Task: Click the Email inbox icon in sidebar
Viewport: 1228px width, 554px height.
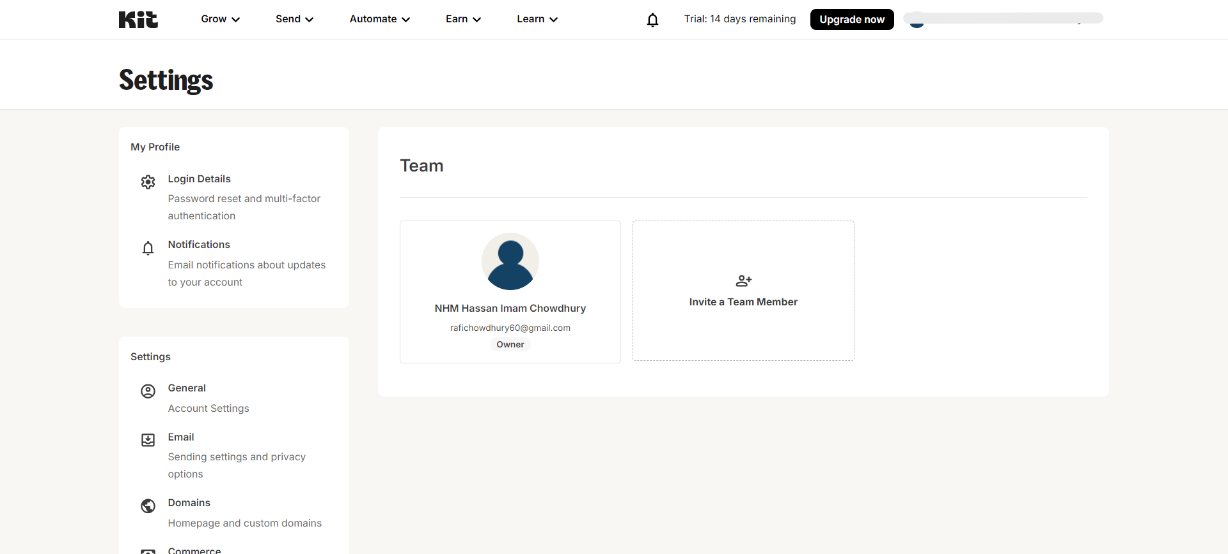Action: (x=148, y=440)
